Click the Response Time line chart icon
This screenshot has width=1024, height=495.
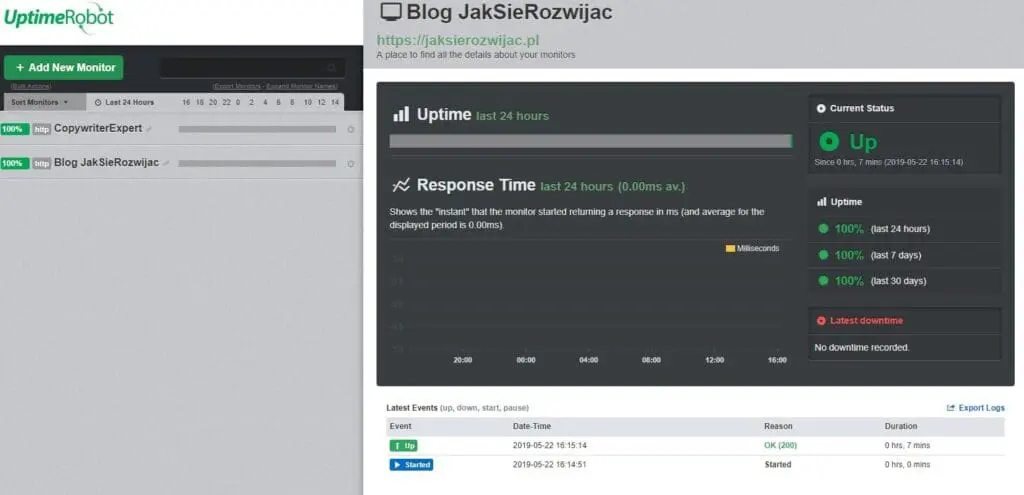[x=401, y=185]
